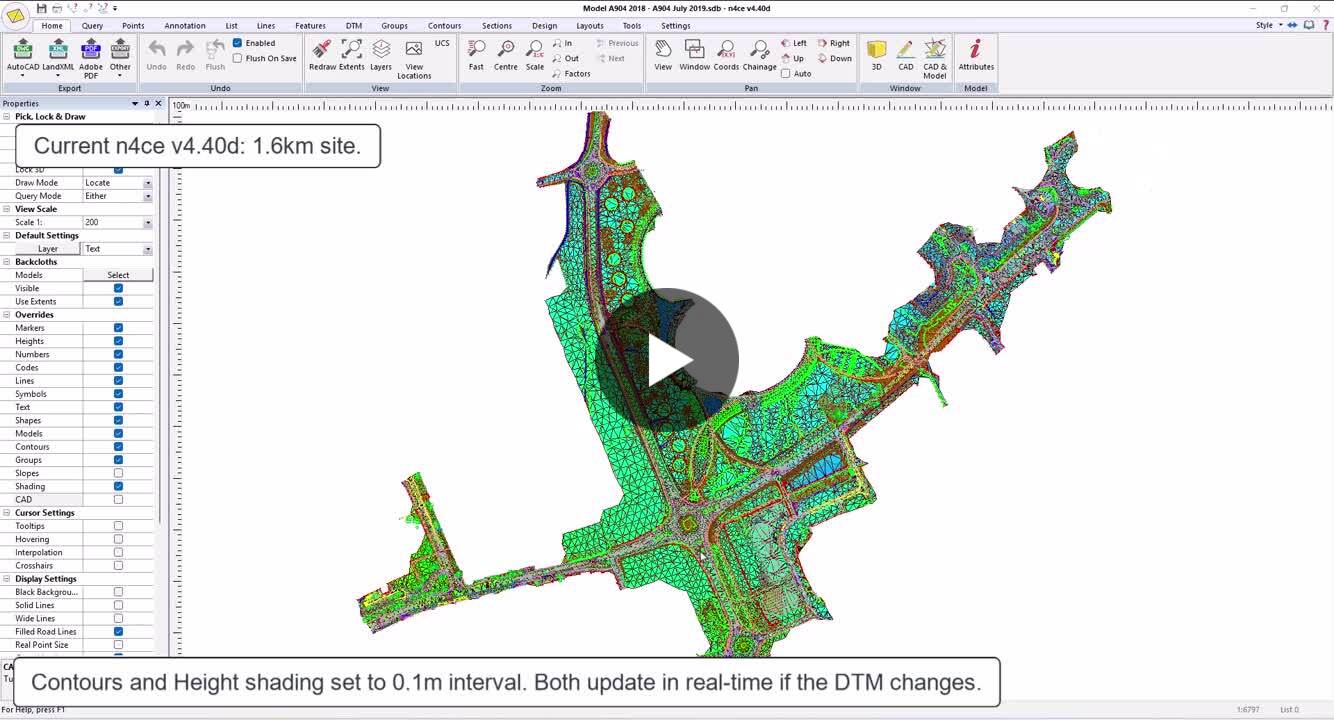
Task: Uncheck the Markers override
Action: [118, 328]
